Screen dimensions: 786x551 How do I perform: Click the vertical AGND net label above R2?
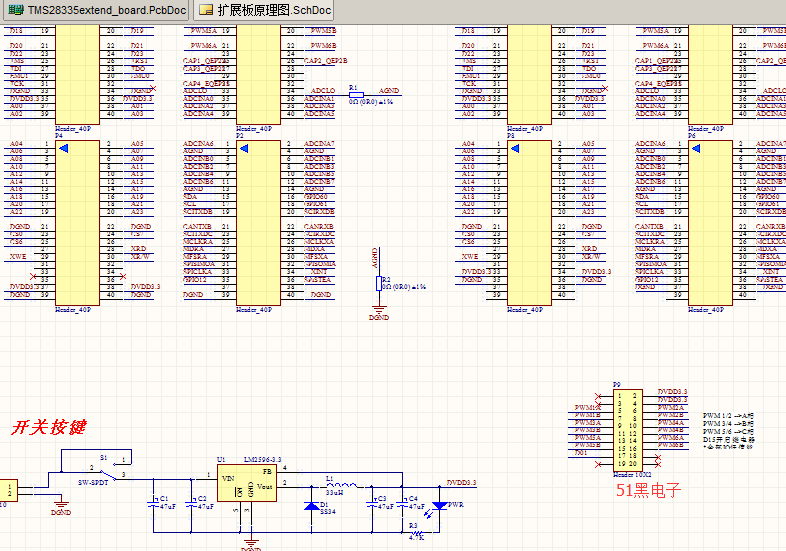click(374, 258)
